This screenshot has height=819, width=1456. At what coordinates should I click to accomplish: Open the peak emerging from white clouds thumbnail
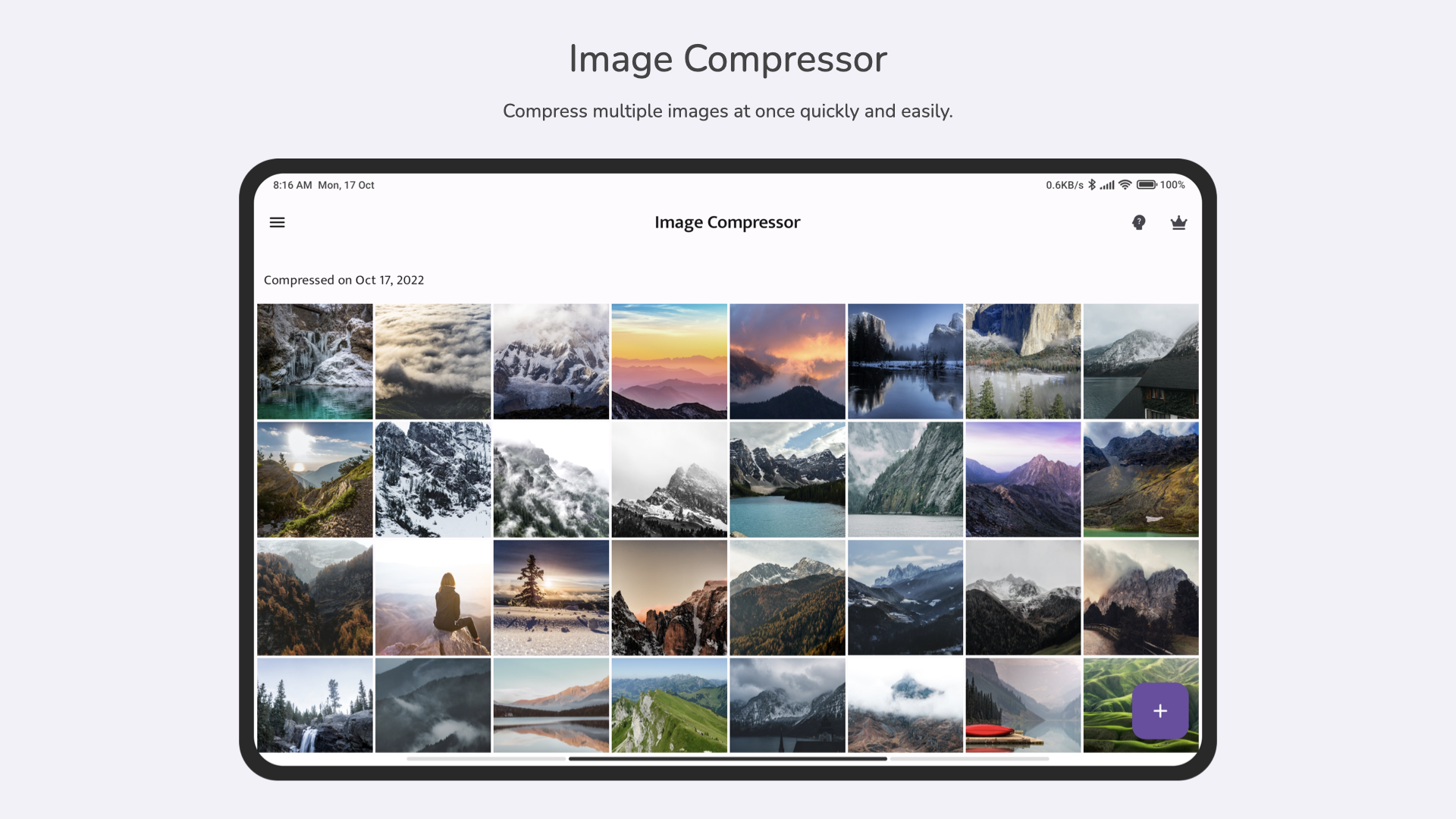[905, 705]
